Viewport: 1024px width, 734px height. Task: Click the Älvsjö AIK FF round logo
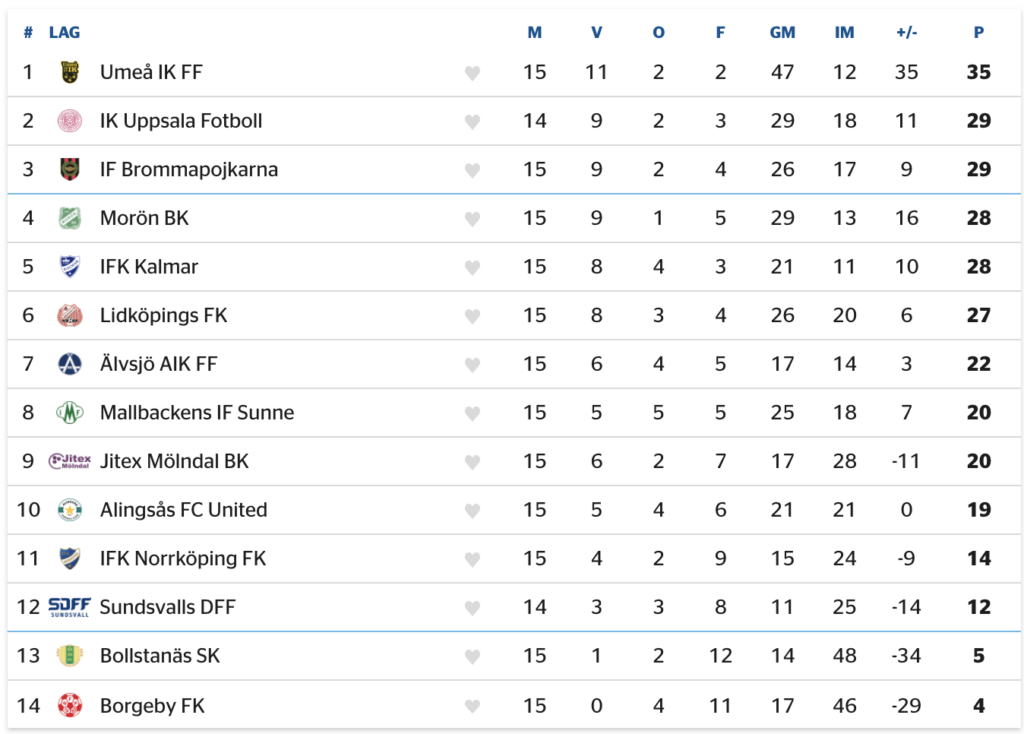(x=70, y=364)
